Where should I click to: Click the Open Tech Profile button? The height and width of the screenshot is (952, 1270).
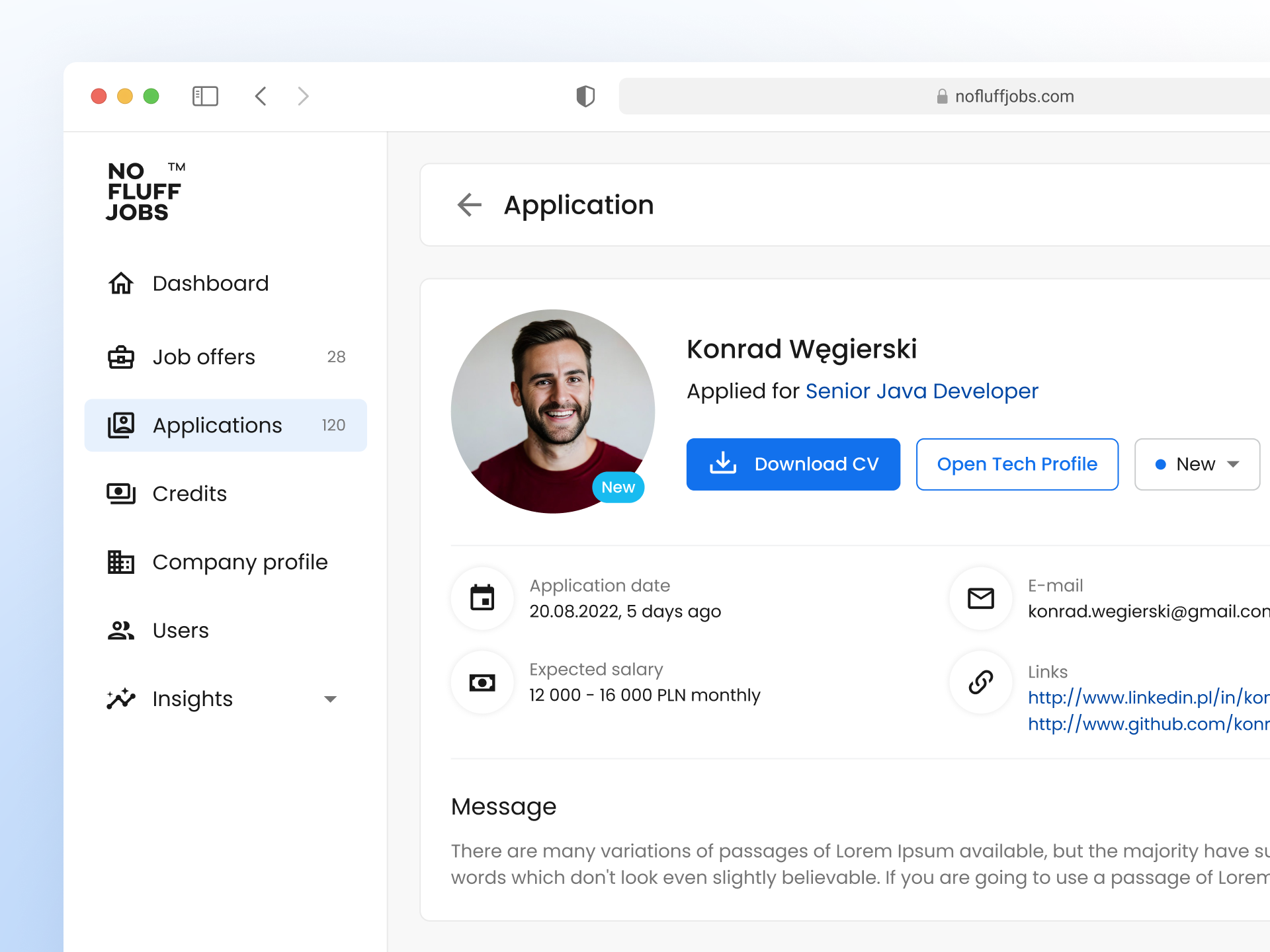tap(1017, 464)
